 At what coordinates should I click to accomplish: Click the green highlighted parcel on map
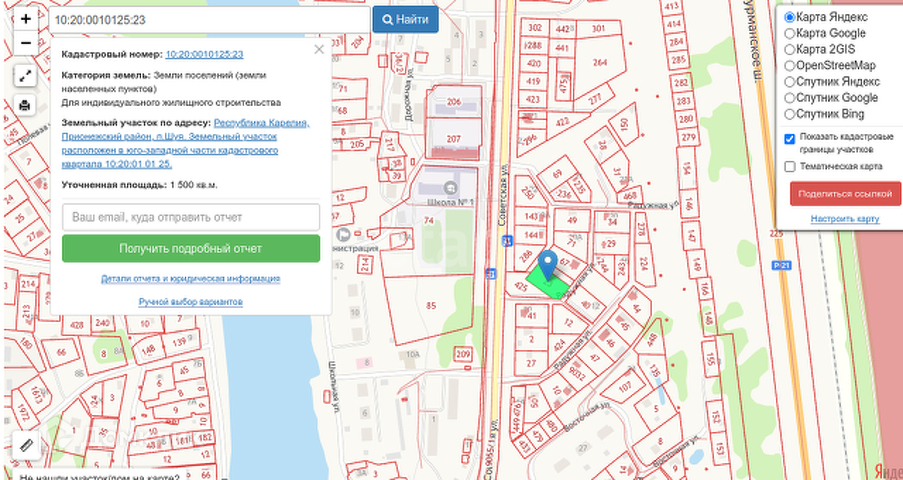pos(547,282)
